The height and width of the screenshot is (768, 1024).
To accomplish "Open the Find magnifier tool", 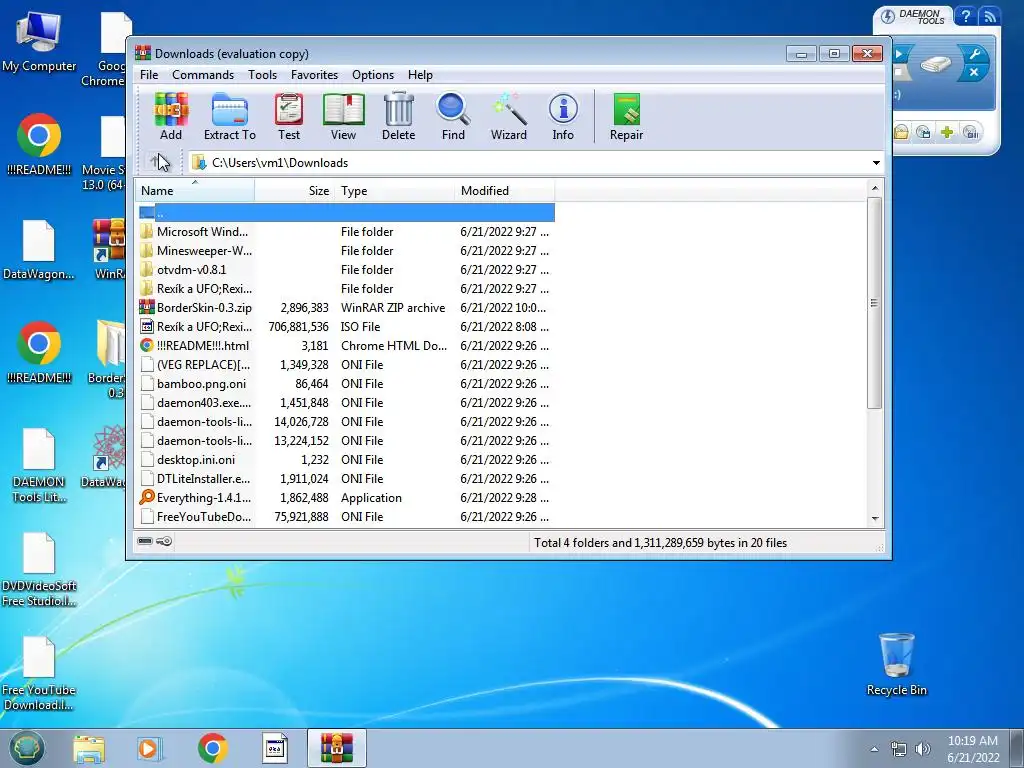I will [x=453, y=117].
